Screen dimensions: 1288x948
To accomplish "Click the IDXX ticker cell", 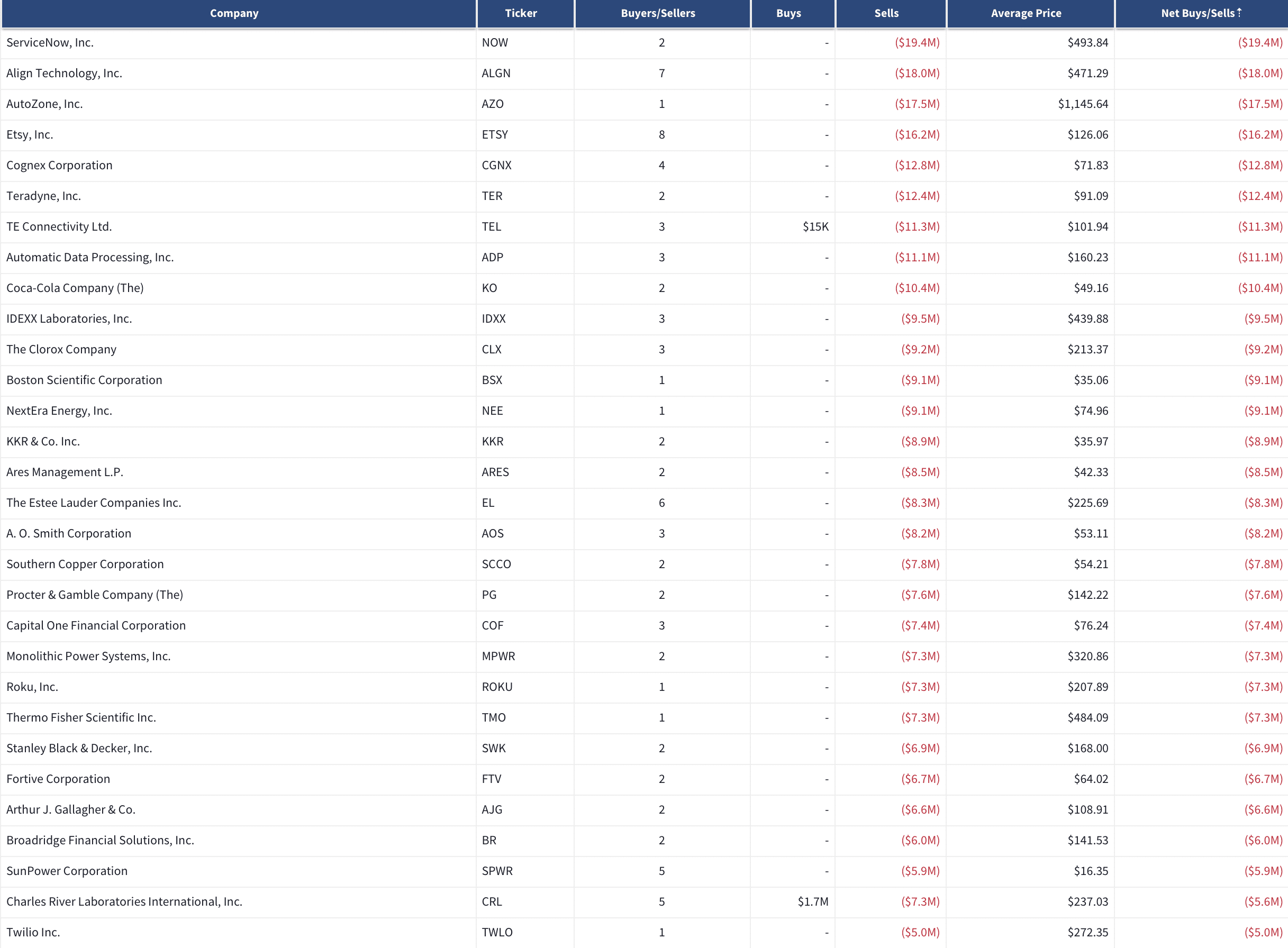I will (494, 319).
